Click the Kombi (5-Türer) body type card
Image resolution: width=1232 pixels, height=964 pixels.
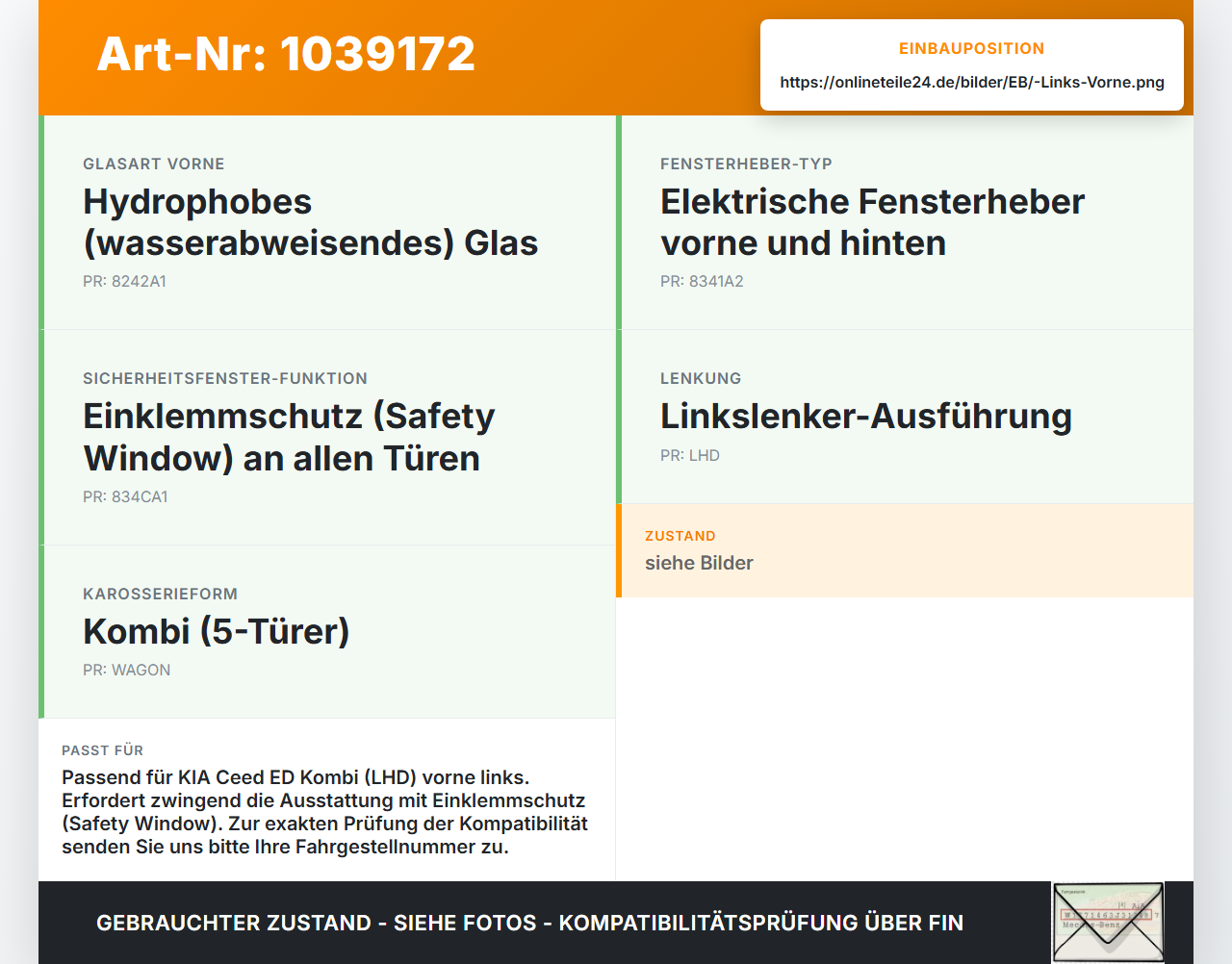[x=327, y=632]
